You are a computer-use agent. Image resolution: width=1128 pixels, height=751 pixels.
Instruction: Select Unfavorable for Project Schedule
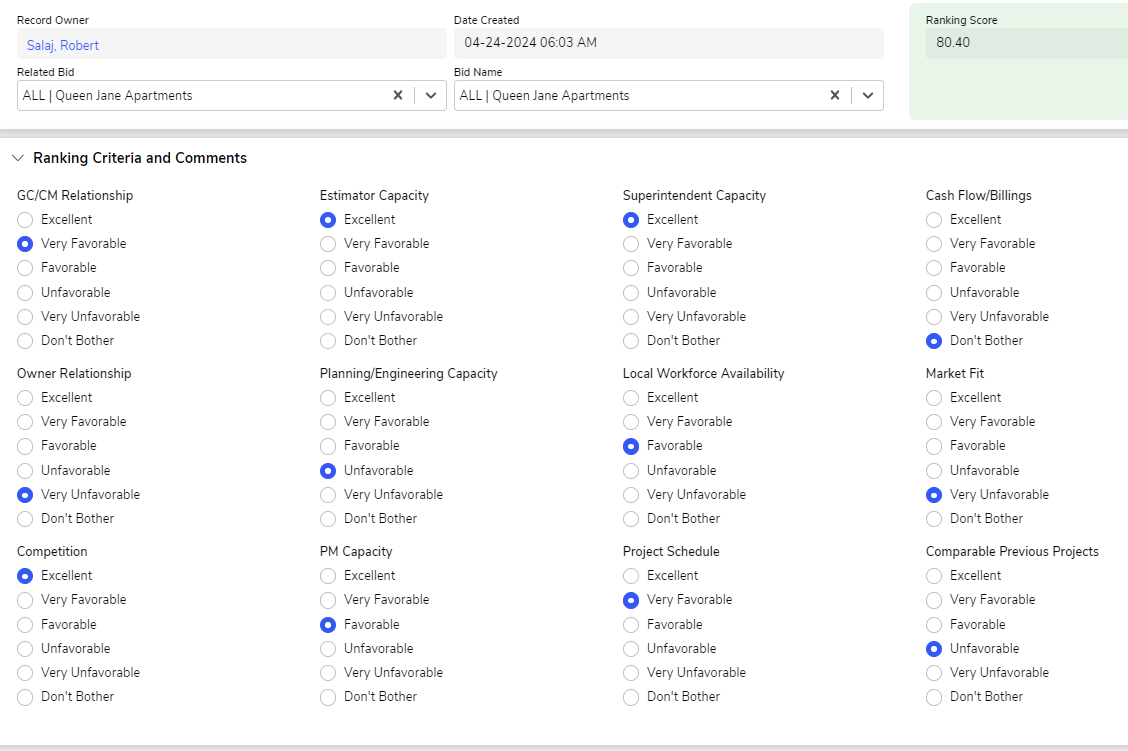point(631,648)
